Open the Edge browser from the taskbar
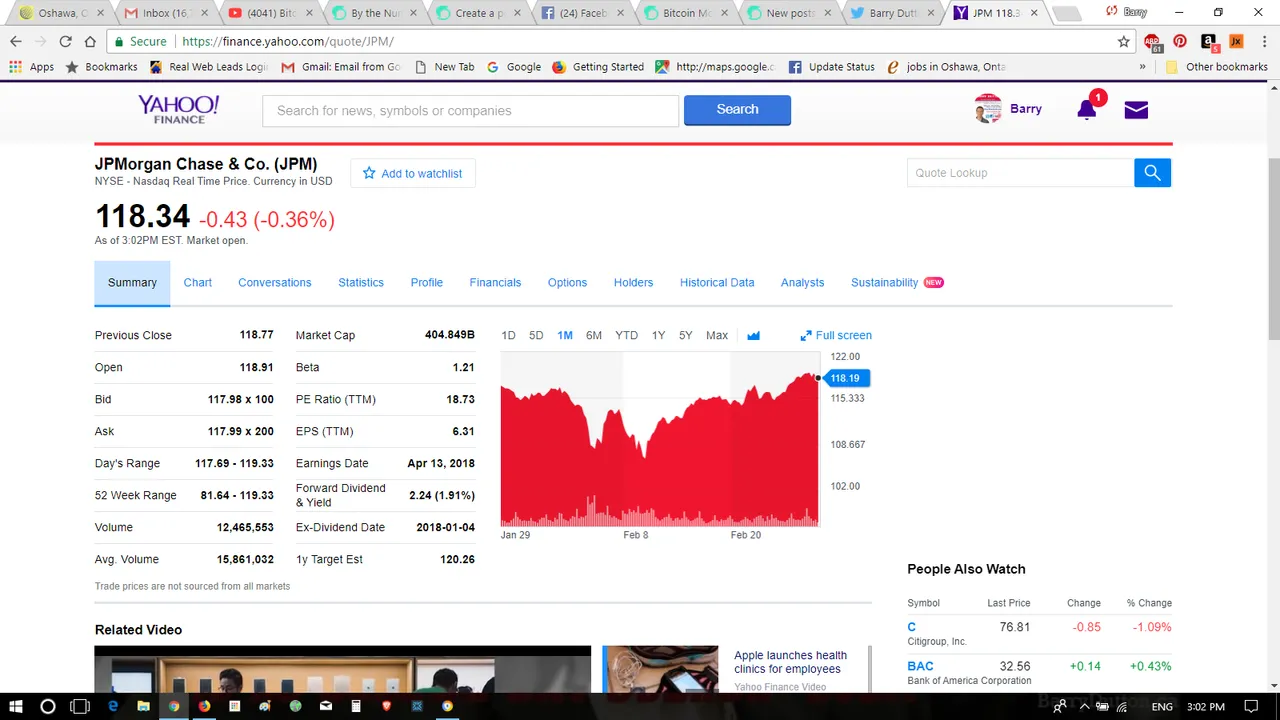Image resolution: width=1280 pixels, height=720 pixels. pyautogui.click(x=113, y=706)
